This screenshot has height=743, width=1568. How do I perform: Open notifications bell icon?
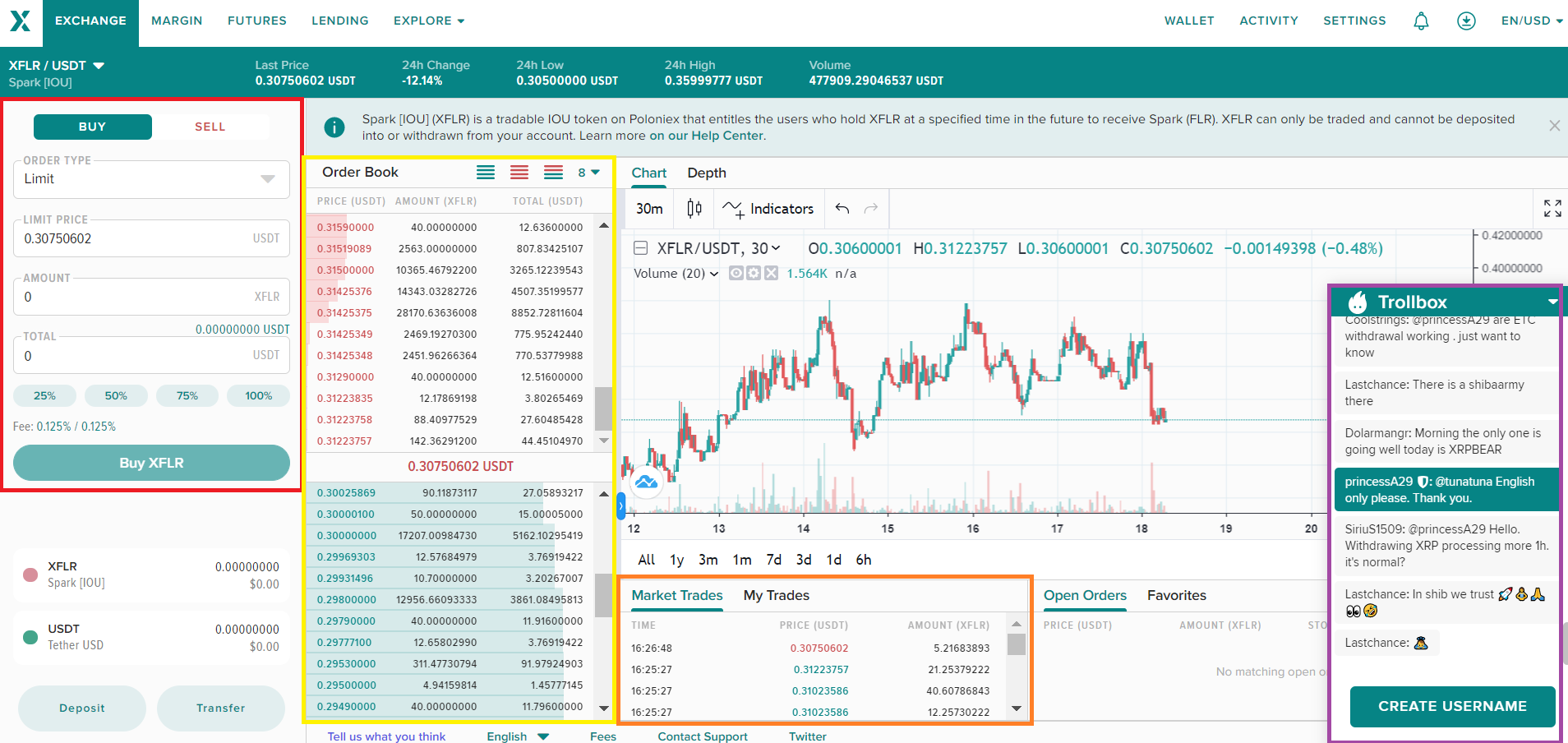tap(1421, 21)
